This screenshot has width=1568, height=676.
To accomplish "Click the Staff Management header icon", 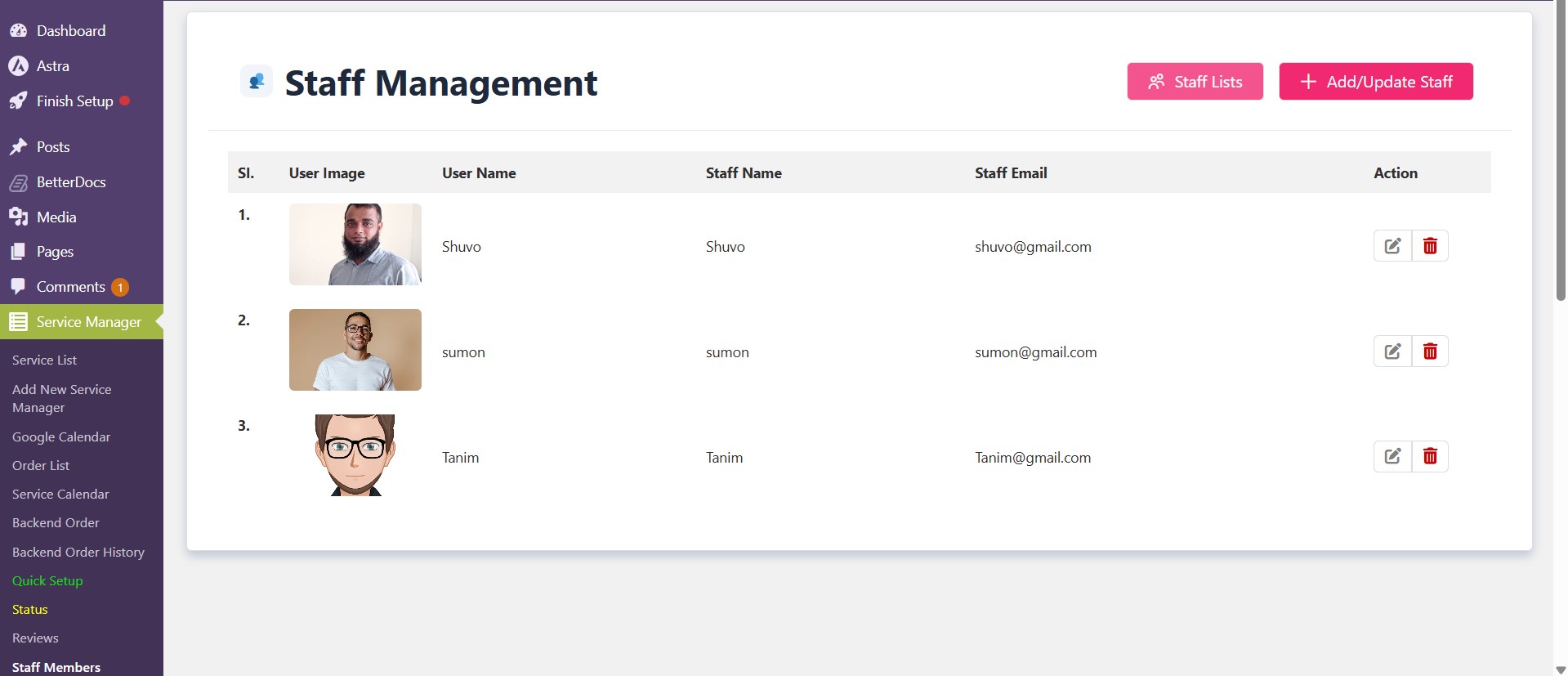I will click(x=257, y=82).
